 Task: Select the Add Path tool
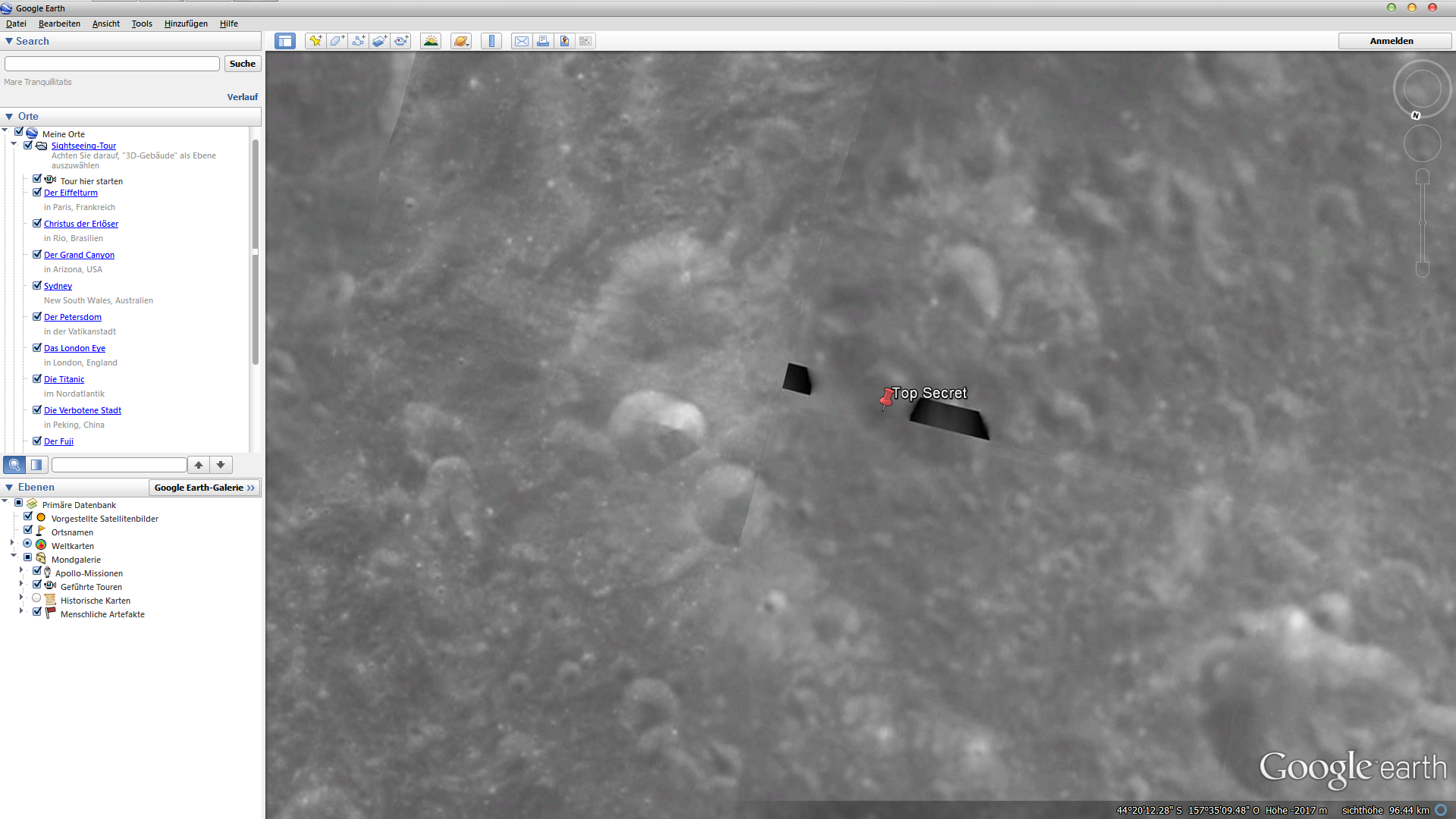(x=358, y=41)
